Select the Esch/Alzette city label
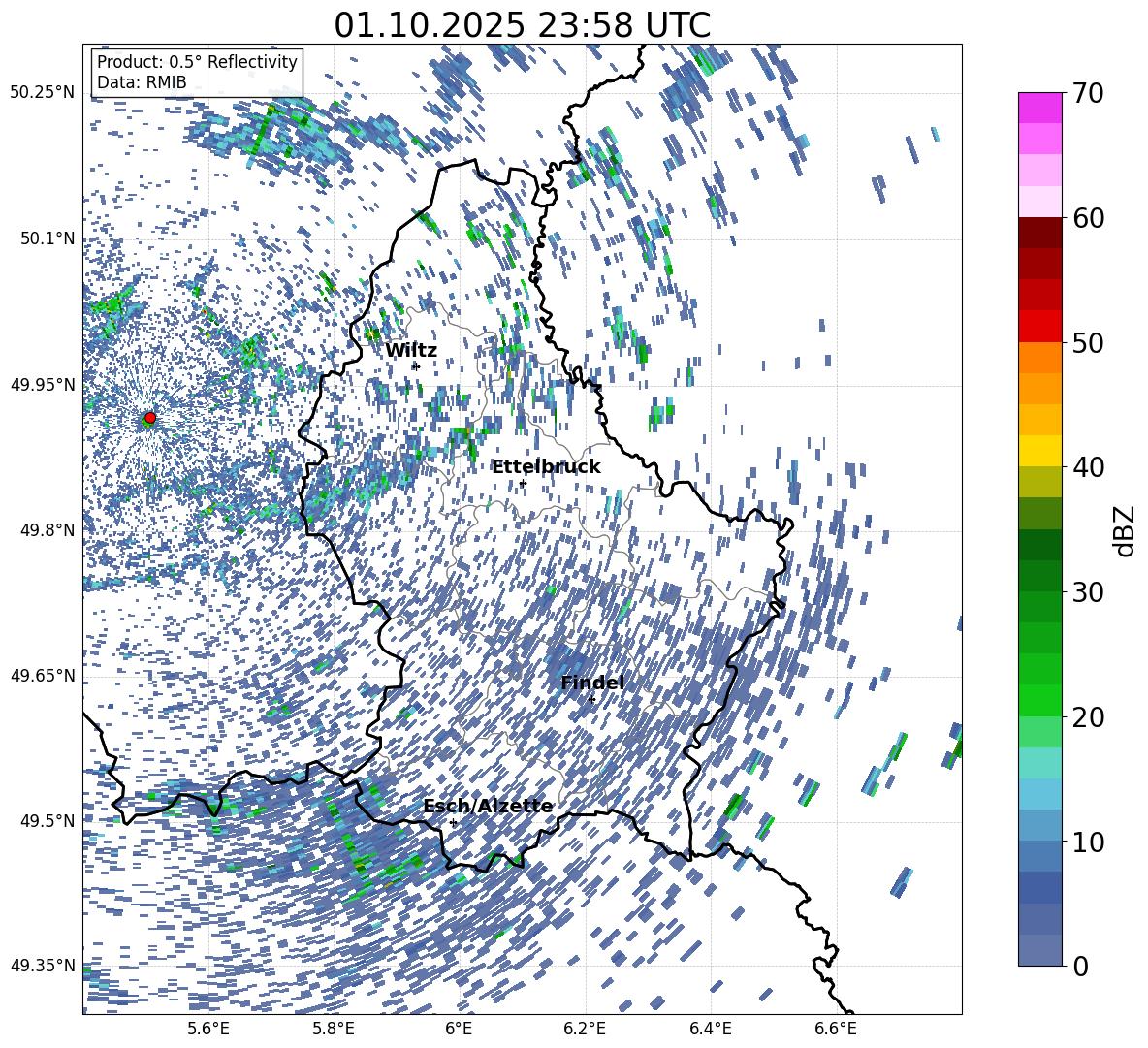The image size is (1148, 1048). (x=487, y=806)
